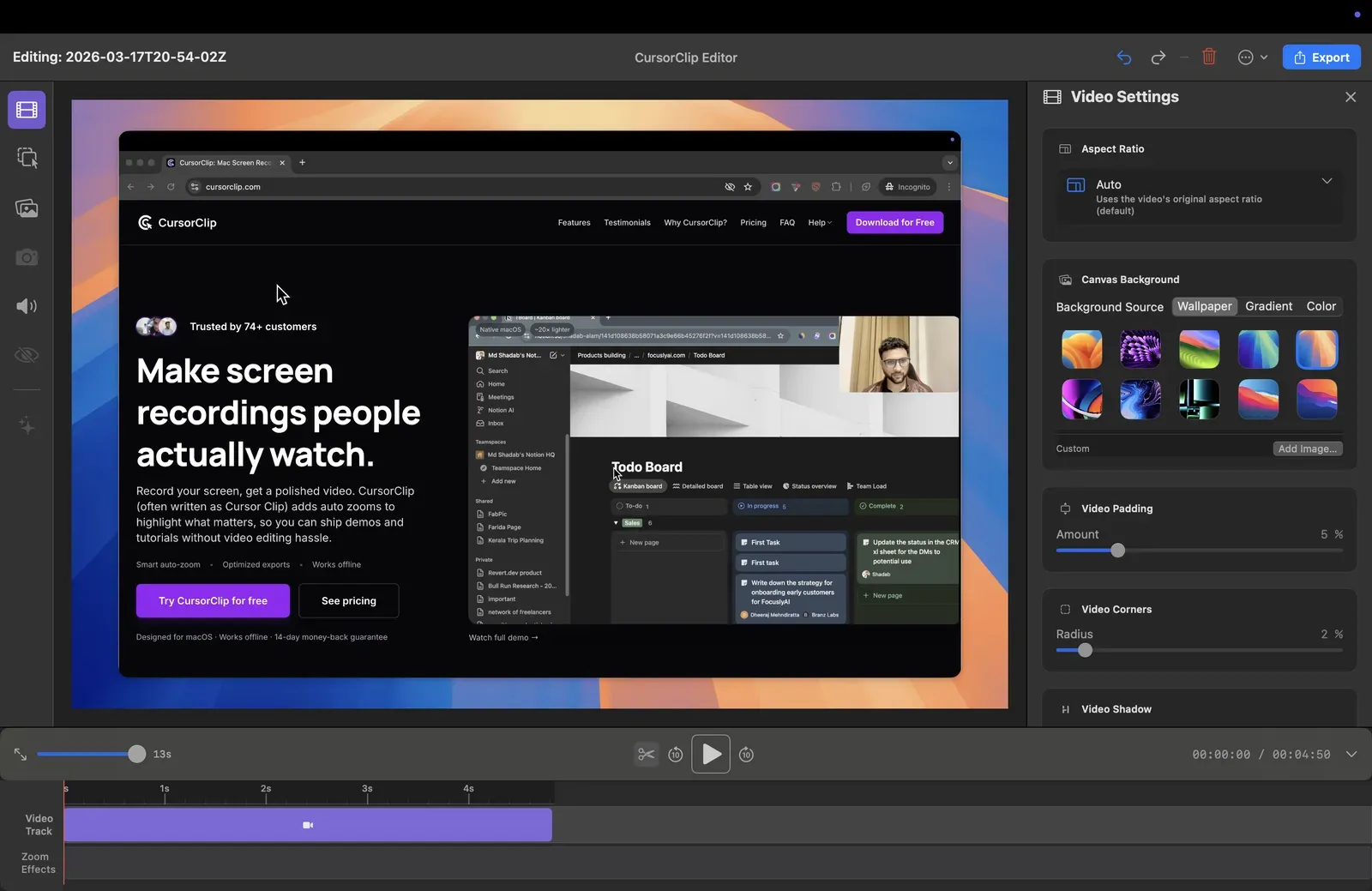Choose the purple swirl wallpaper thumbnail
The image size is (1372, 891).
[x=1082, y=399]
